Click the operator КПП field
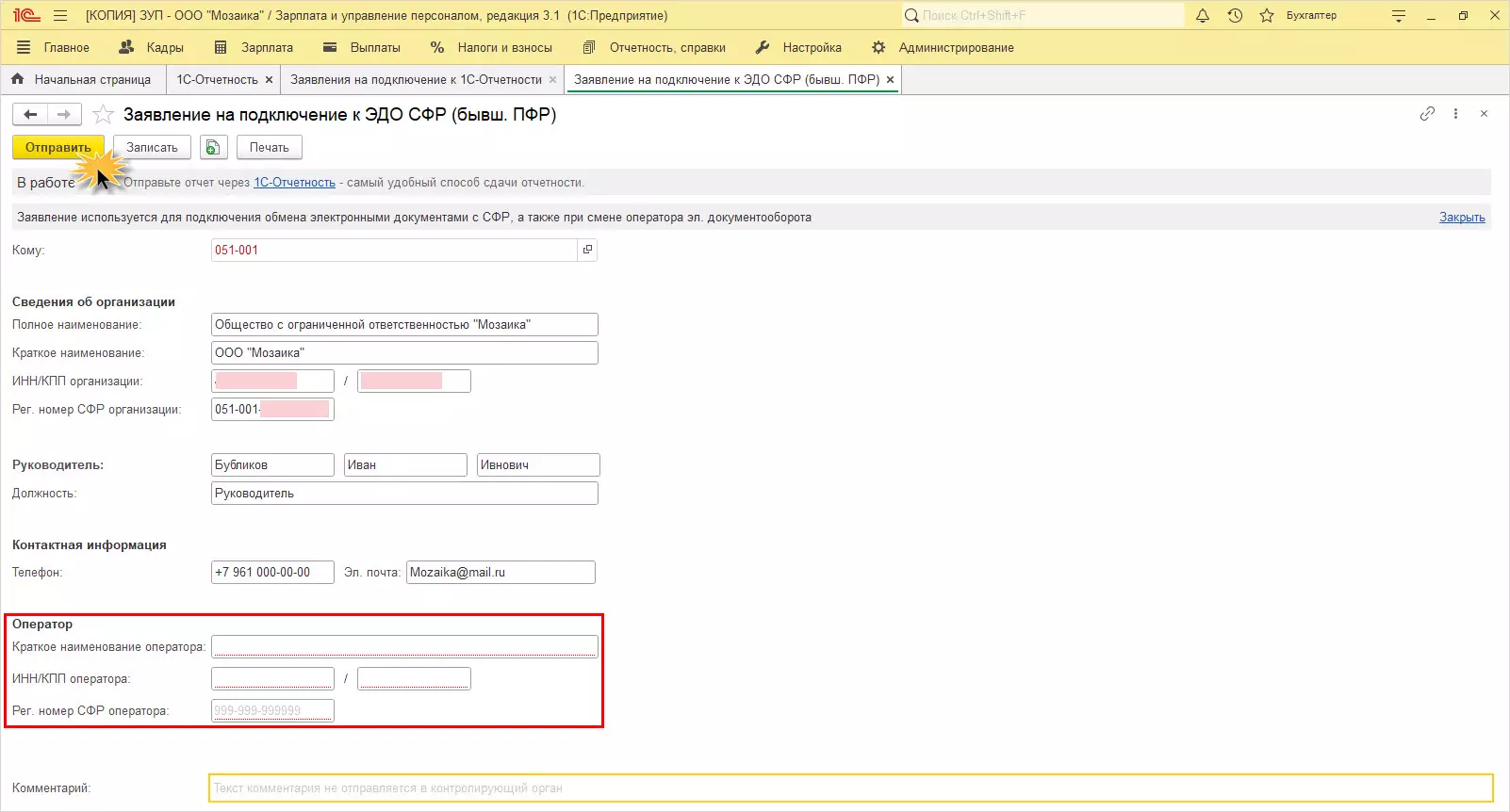 coord(414,679)
